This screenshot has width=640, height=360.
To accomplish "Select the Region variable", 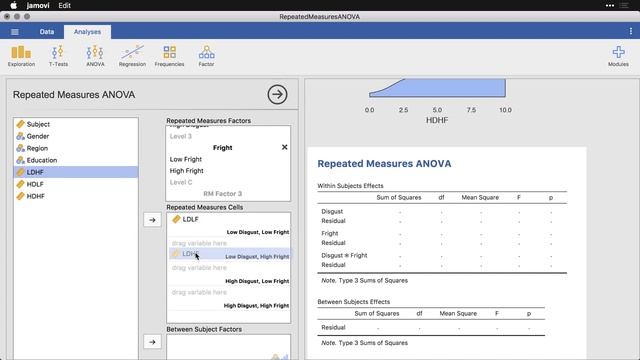I will [x=76, y=148].
